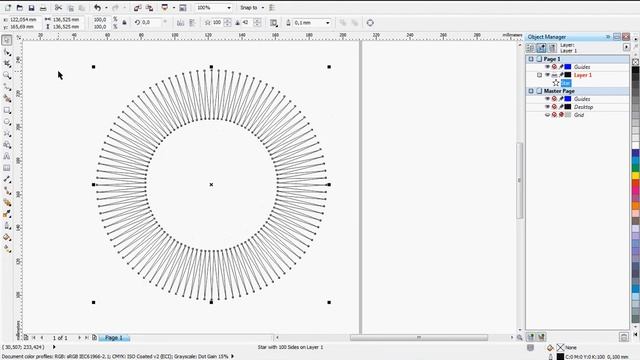The image size is (640, 360).
Task: Select the Basic Shapes tool
Action: point(7,145)
